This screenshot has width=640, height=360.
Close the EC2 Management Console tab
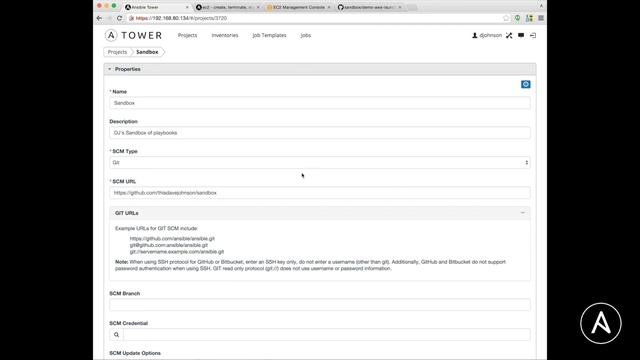click(329, 7)
